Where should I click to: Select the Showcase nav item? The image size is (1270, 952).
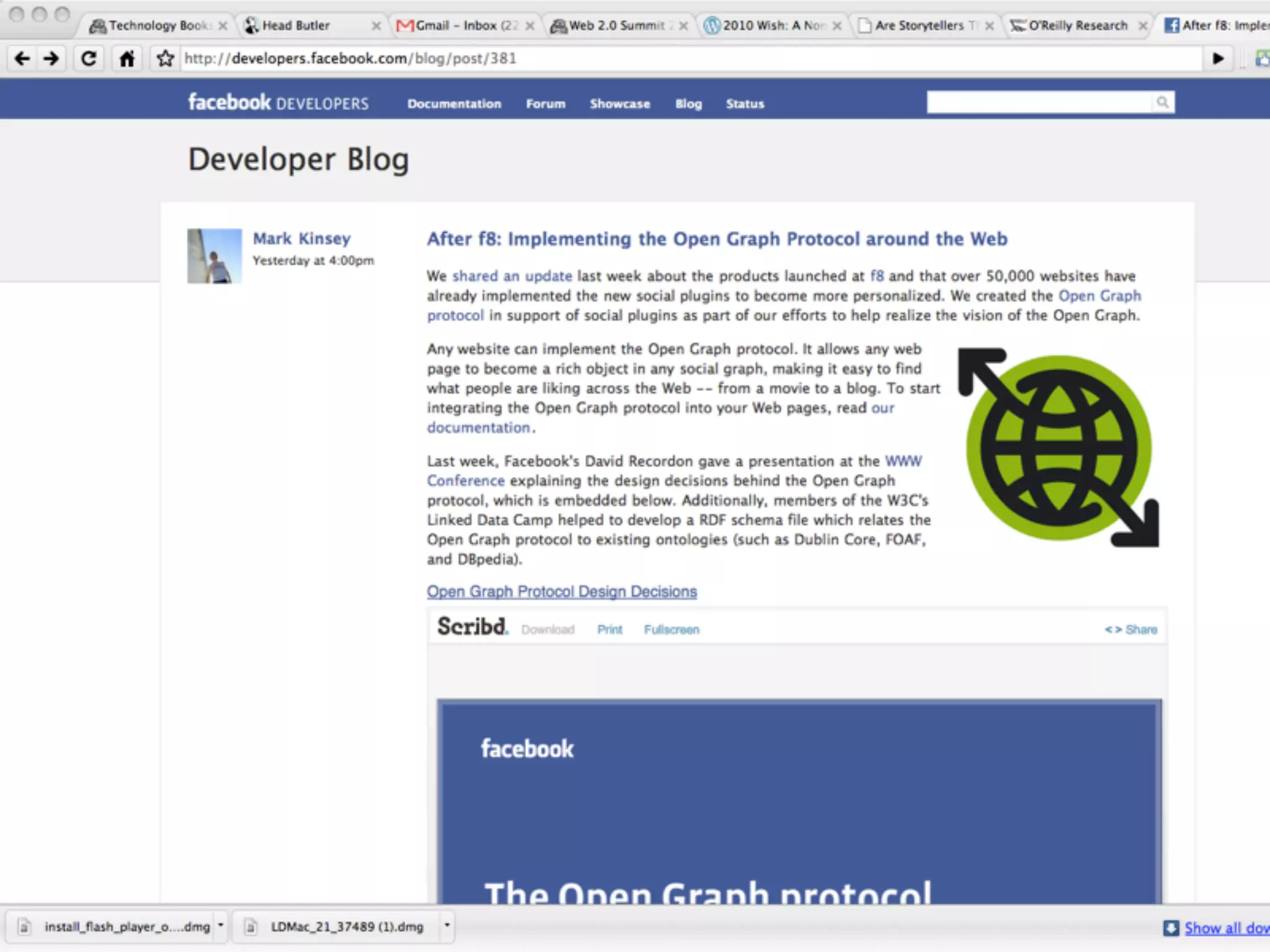(619, 104)
